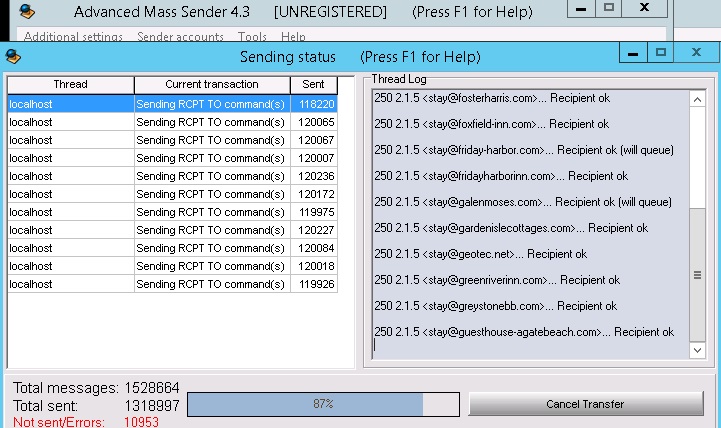The height and width of the screenshot is (428, 721).
Task: Click the Thread Log scrollbar thumb
Action: click(x=697, y=275)
